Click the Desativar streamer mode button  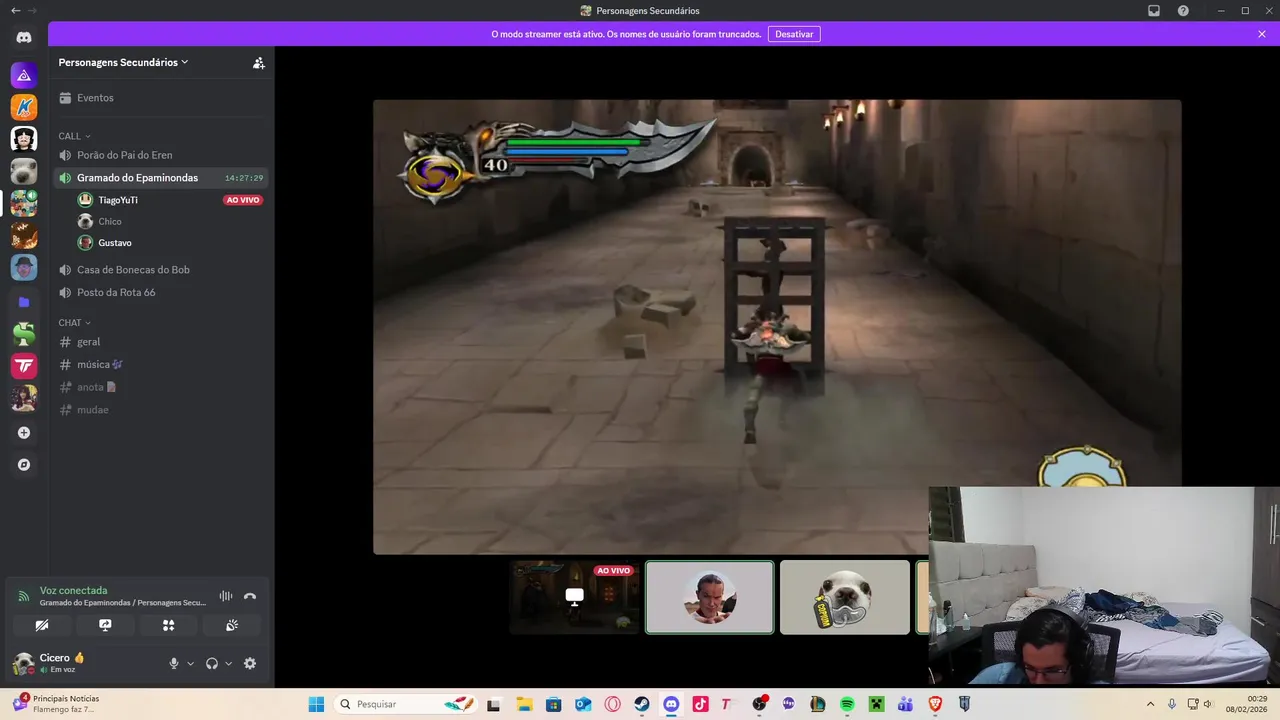pos(794,34)
